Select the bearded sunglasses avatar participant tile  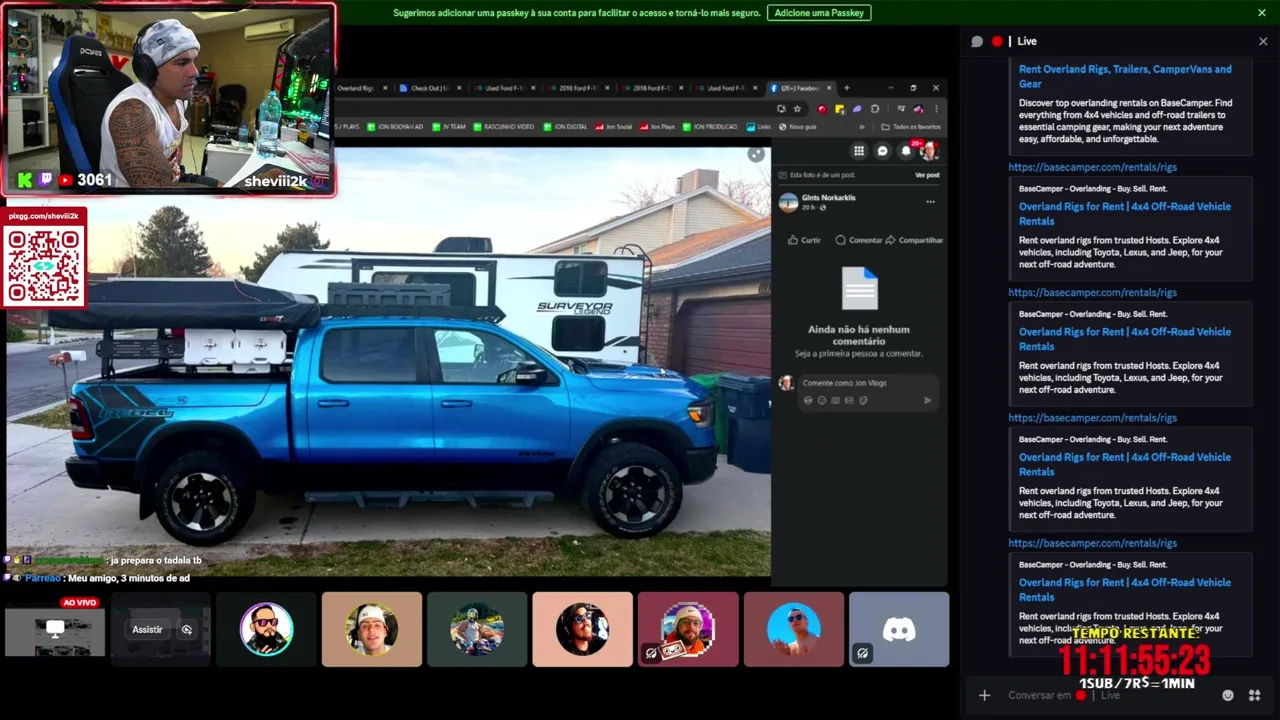click(266, 629)
